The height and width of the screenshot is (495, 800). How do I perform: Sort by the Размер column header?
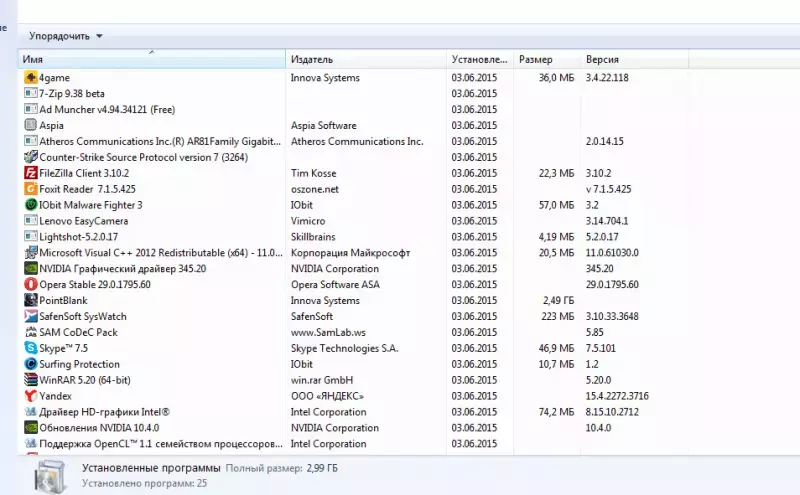pos(547,59)
